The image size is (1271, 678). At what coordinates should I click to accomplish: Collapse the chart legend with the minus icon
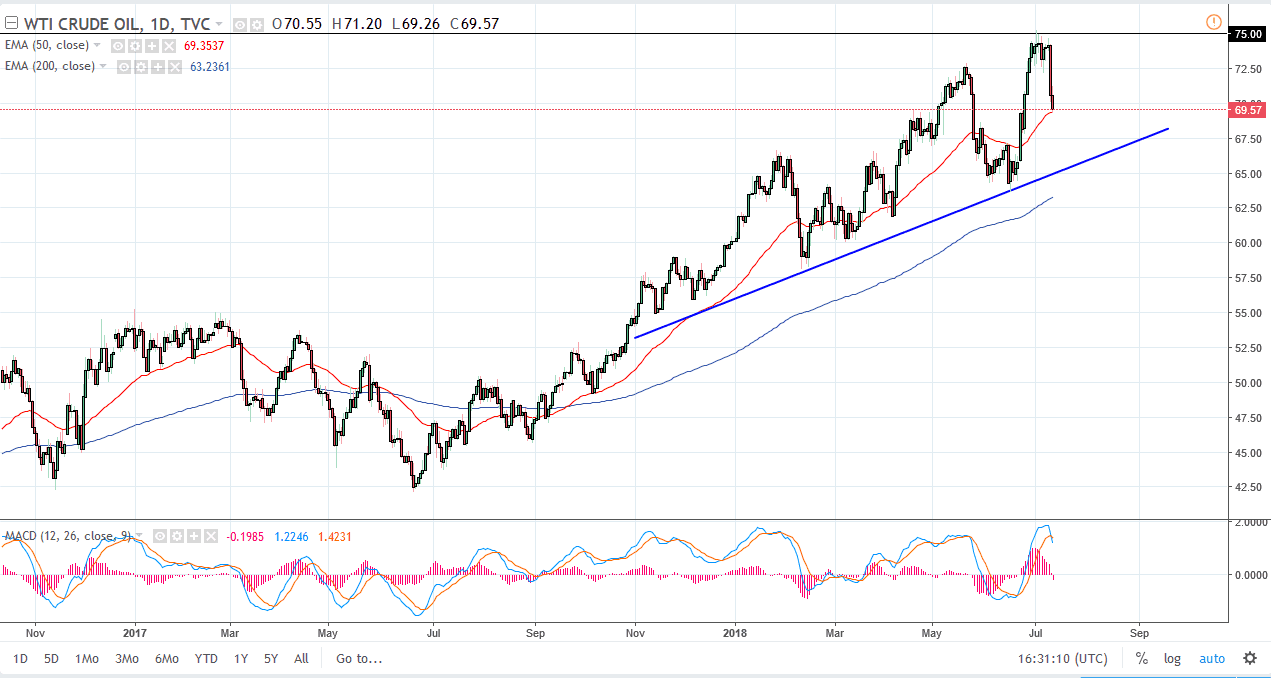click(x=11, y=22)
